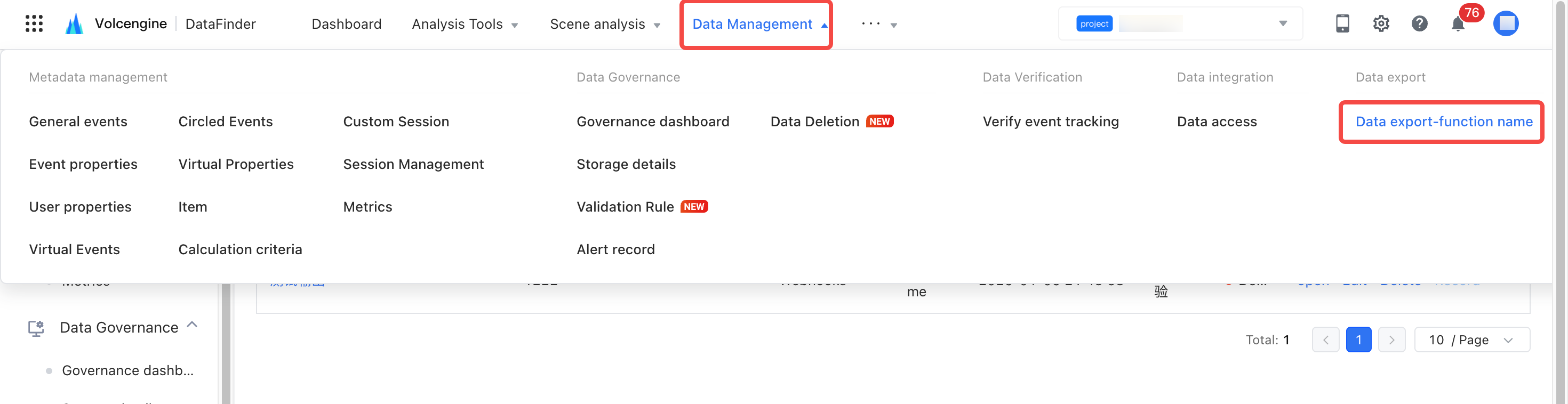Open the mobile device icon
Screen dimensions: 1568x404
coord(1342,24)
